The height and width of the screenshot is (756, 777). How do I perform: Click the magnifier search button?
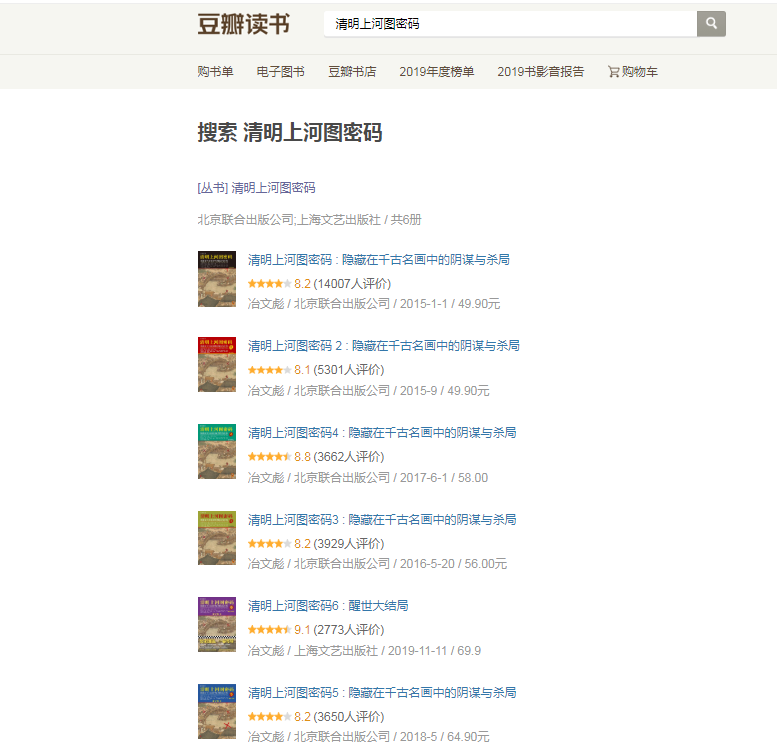711,24
